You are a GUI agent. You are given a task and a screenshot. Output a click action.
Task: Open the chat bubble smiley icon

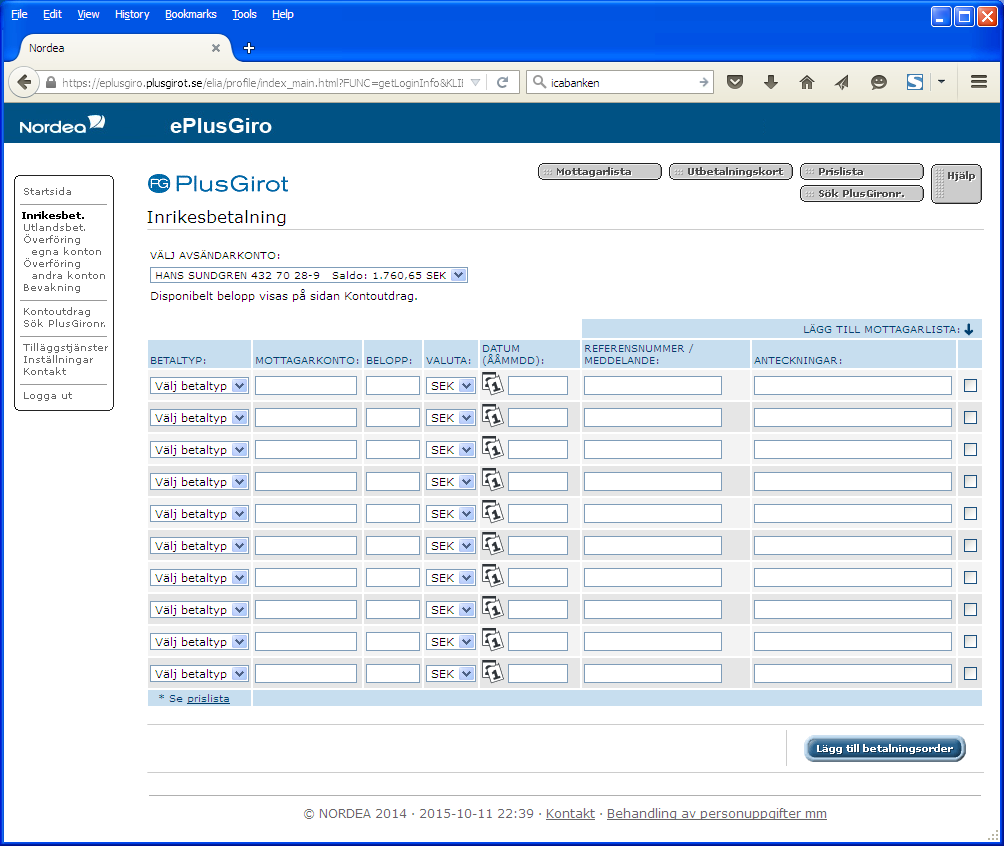(878, 82)
